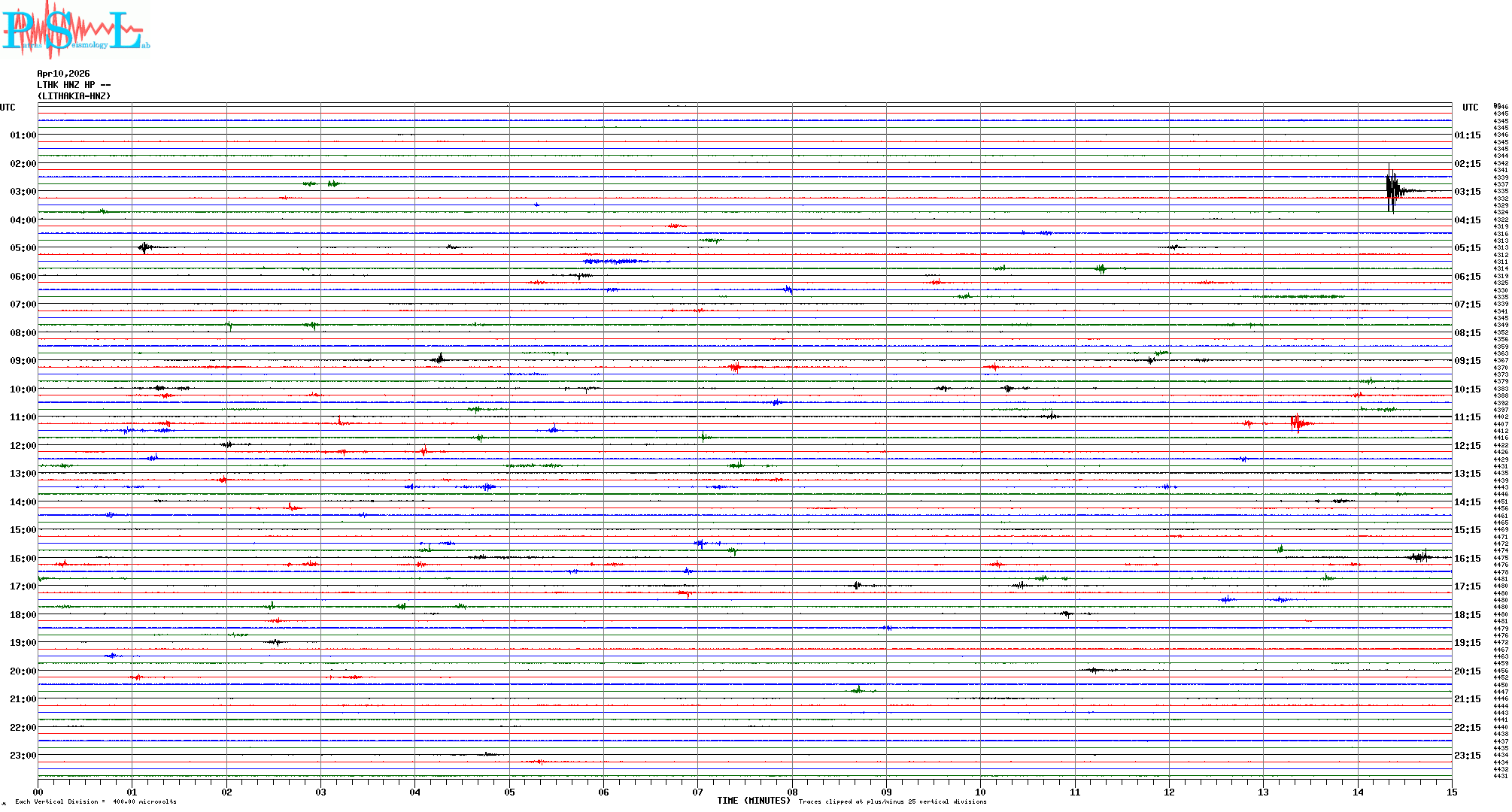Click the 20:15 time label on right
Viewport: 1512px width, 812px height.
(x=1467, y=671)
